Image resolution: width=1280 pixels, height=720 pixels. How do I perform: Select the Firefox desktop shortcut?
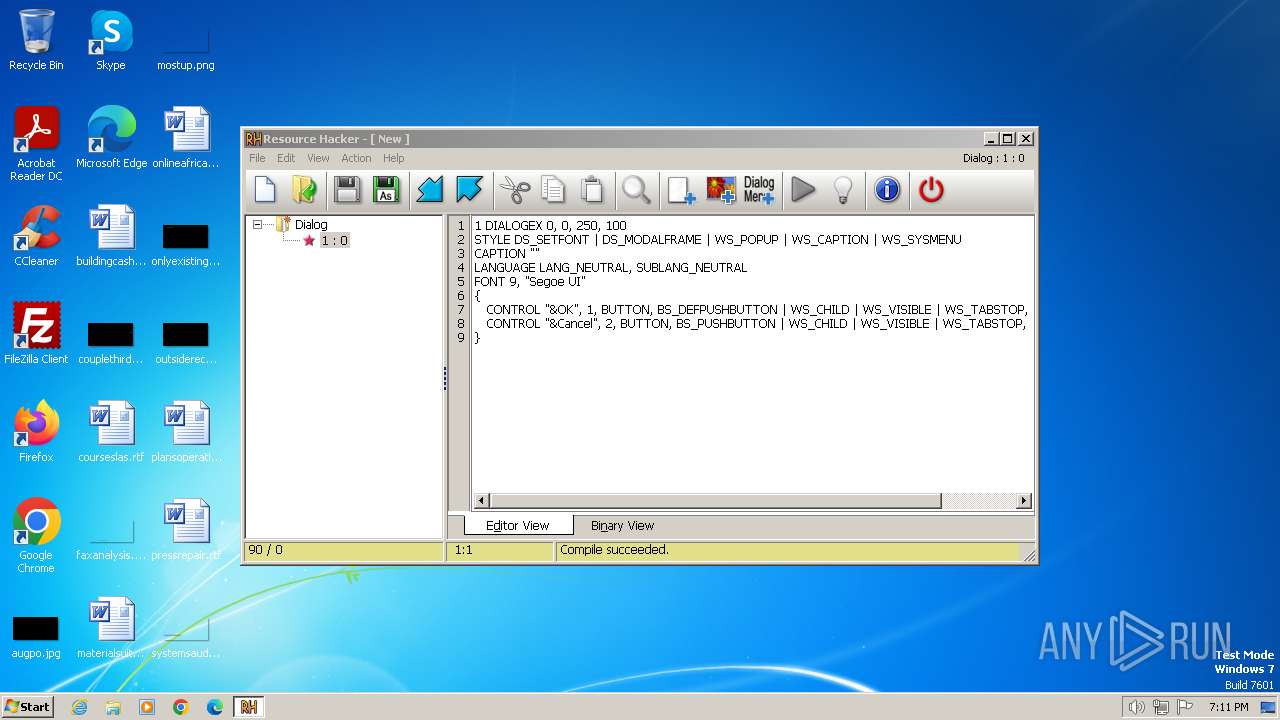[36, 432]
